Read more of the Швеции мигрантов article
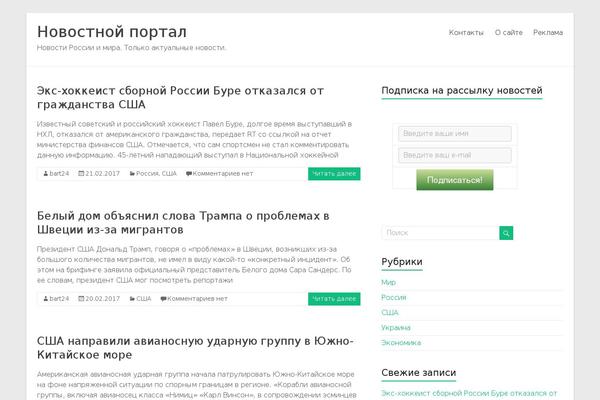600x400 pixels. pos(334,299)
